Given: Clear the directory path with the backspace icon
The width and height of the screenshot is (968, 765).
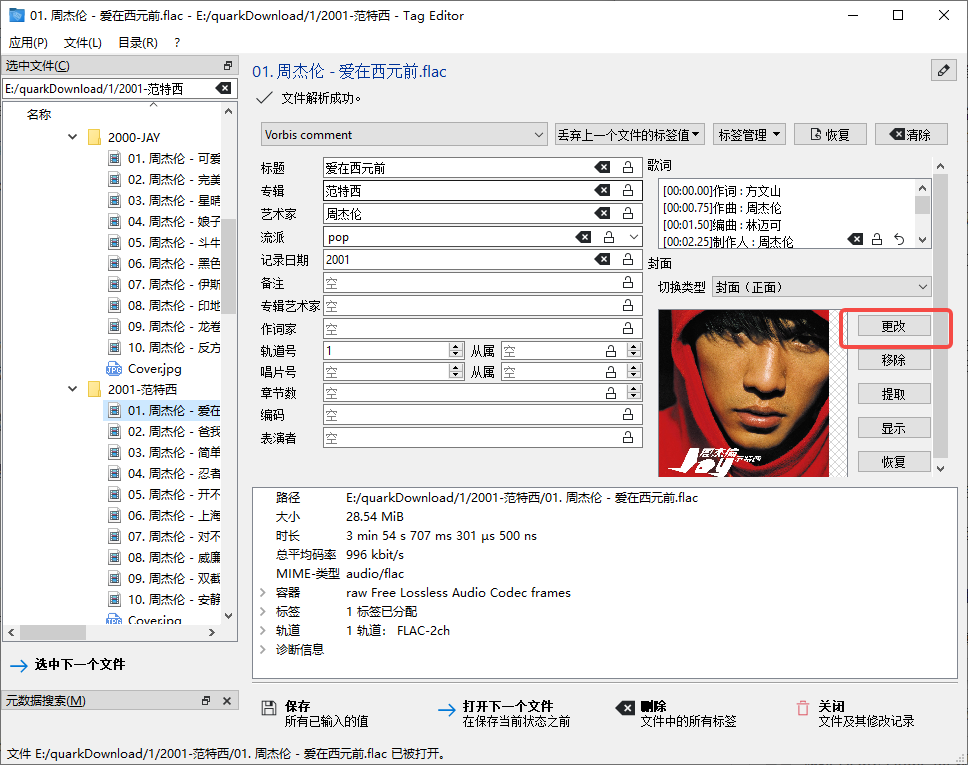Looking at the screenshot, I should tap(223, 88).
